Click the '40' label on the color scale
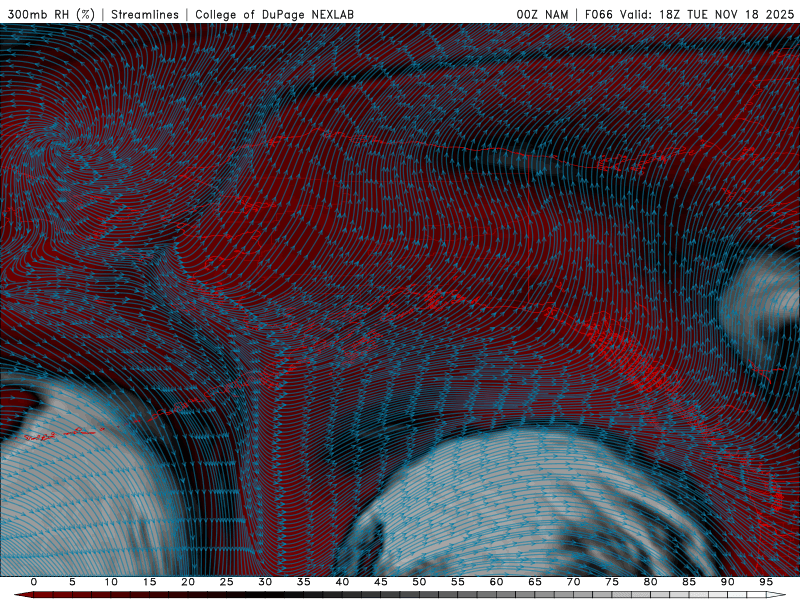The width and height of the screenshot is (800, 600). point(342,582)
